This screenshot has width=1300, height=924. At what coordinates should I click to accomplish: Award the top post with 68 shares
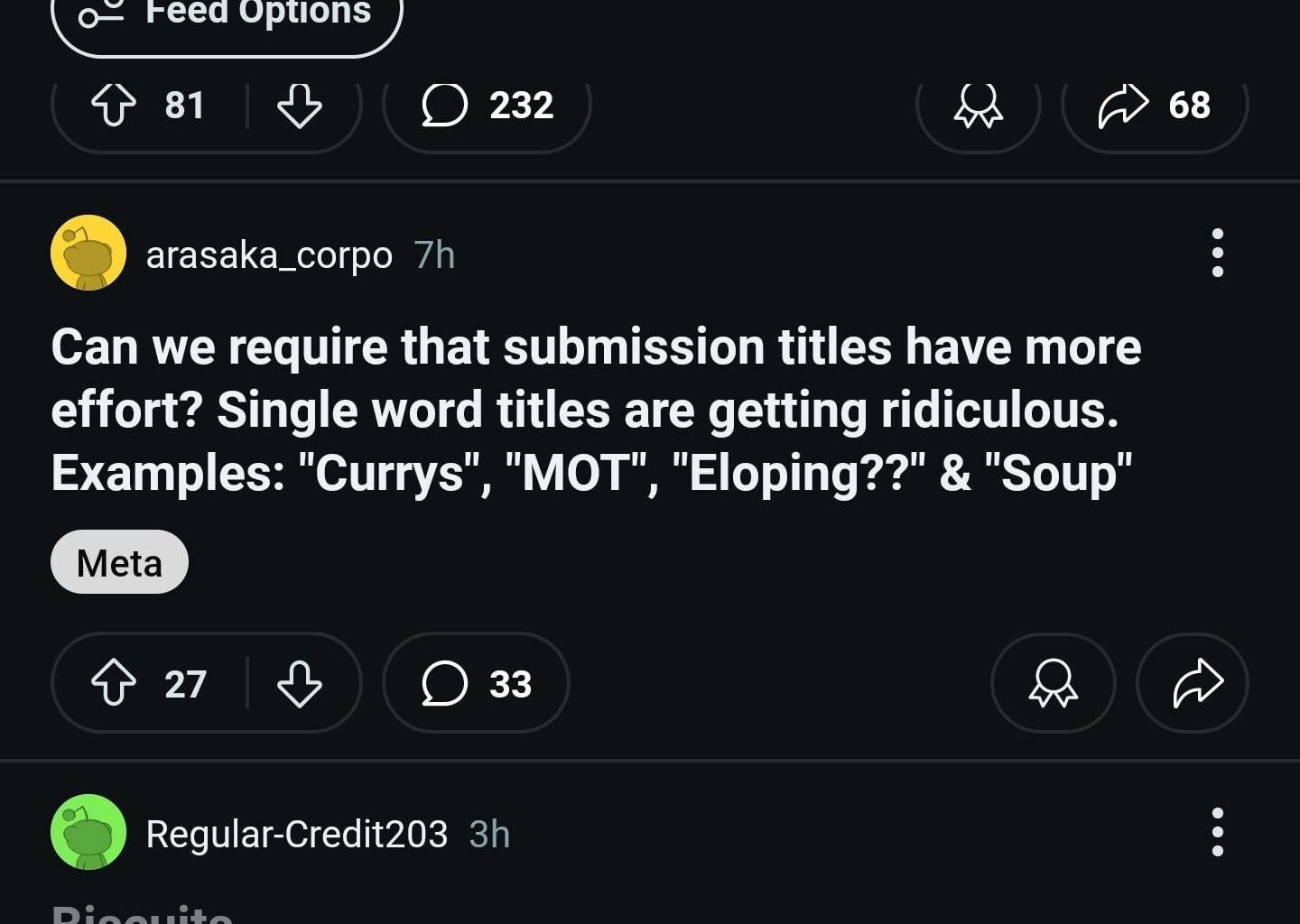click(978, 106)
